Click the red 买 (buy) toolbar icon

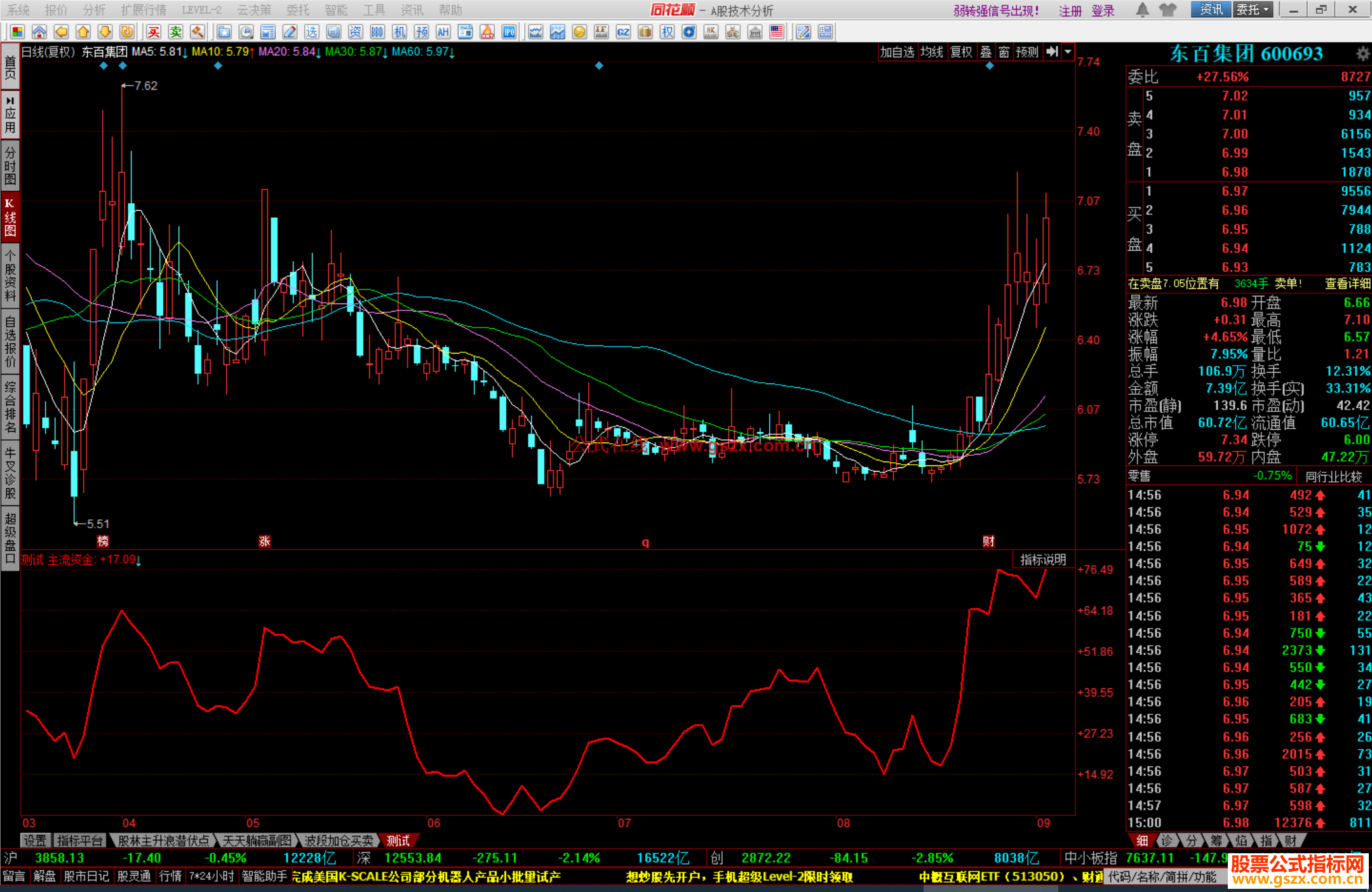pos(154,32)
